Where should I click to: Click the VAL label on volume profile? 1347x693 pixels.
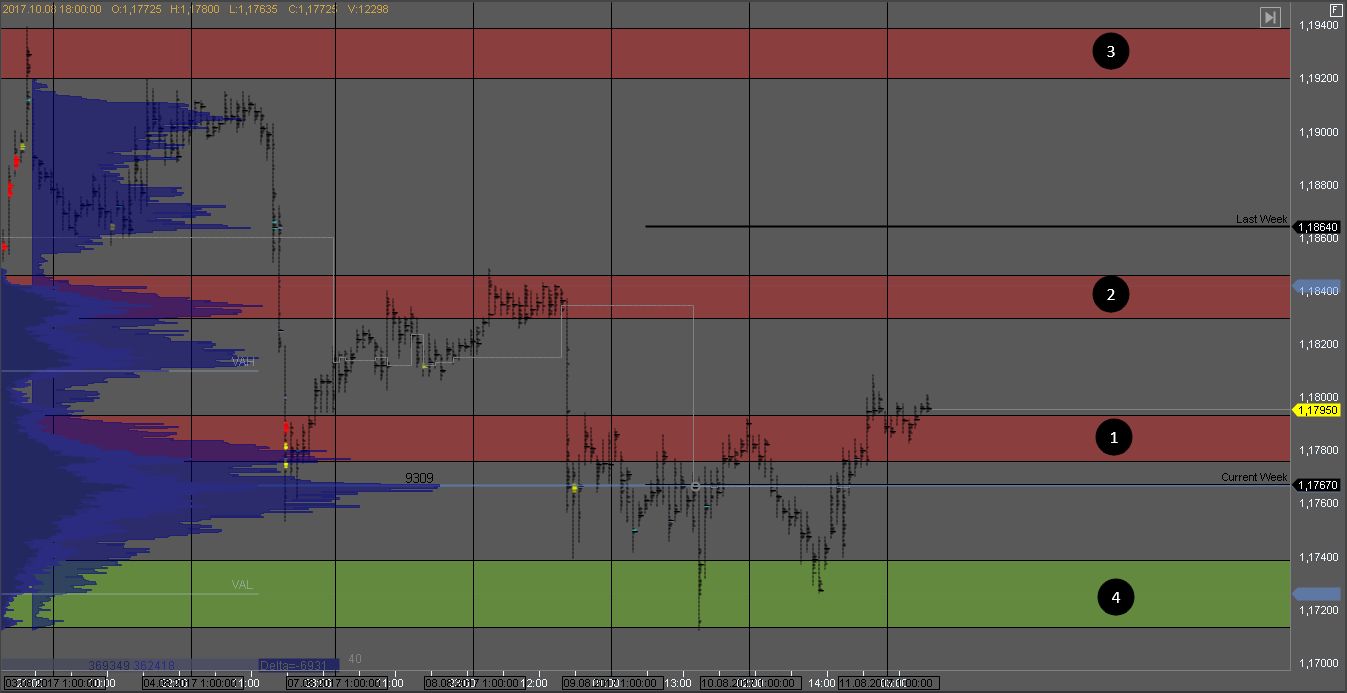242,584
